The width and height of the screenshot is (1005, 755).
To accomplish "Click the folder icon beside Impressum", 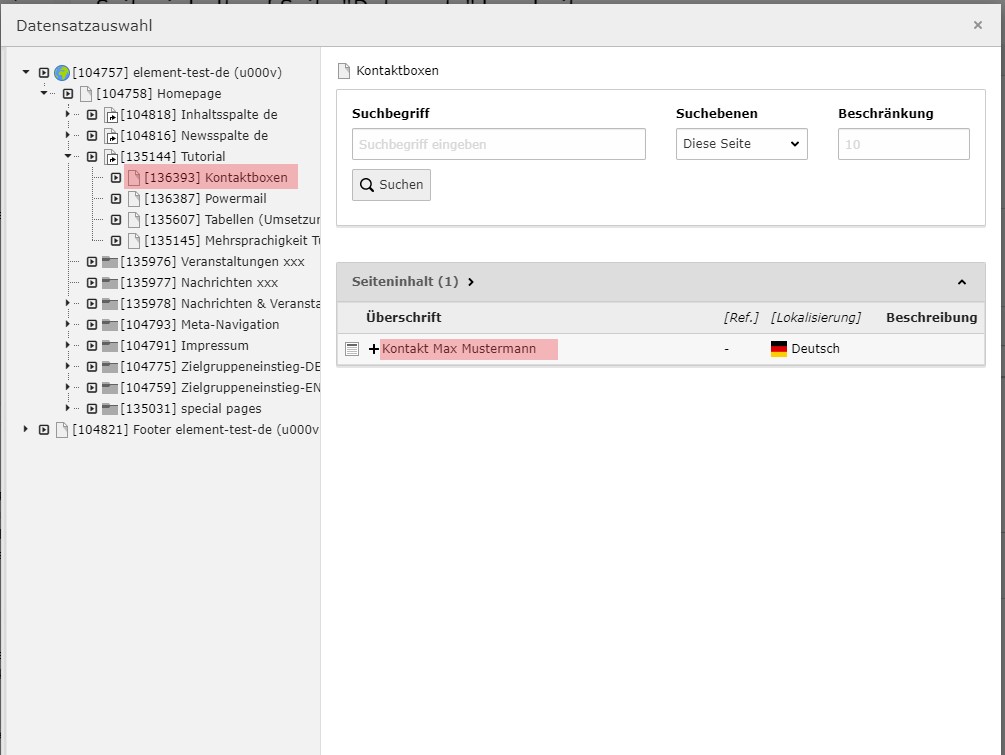I will point(110,346).
